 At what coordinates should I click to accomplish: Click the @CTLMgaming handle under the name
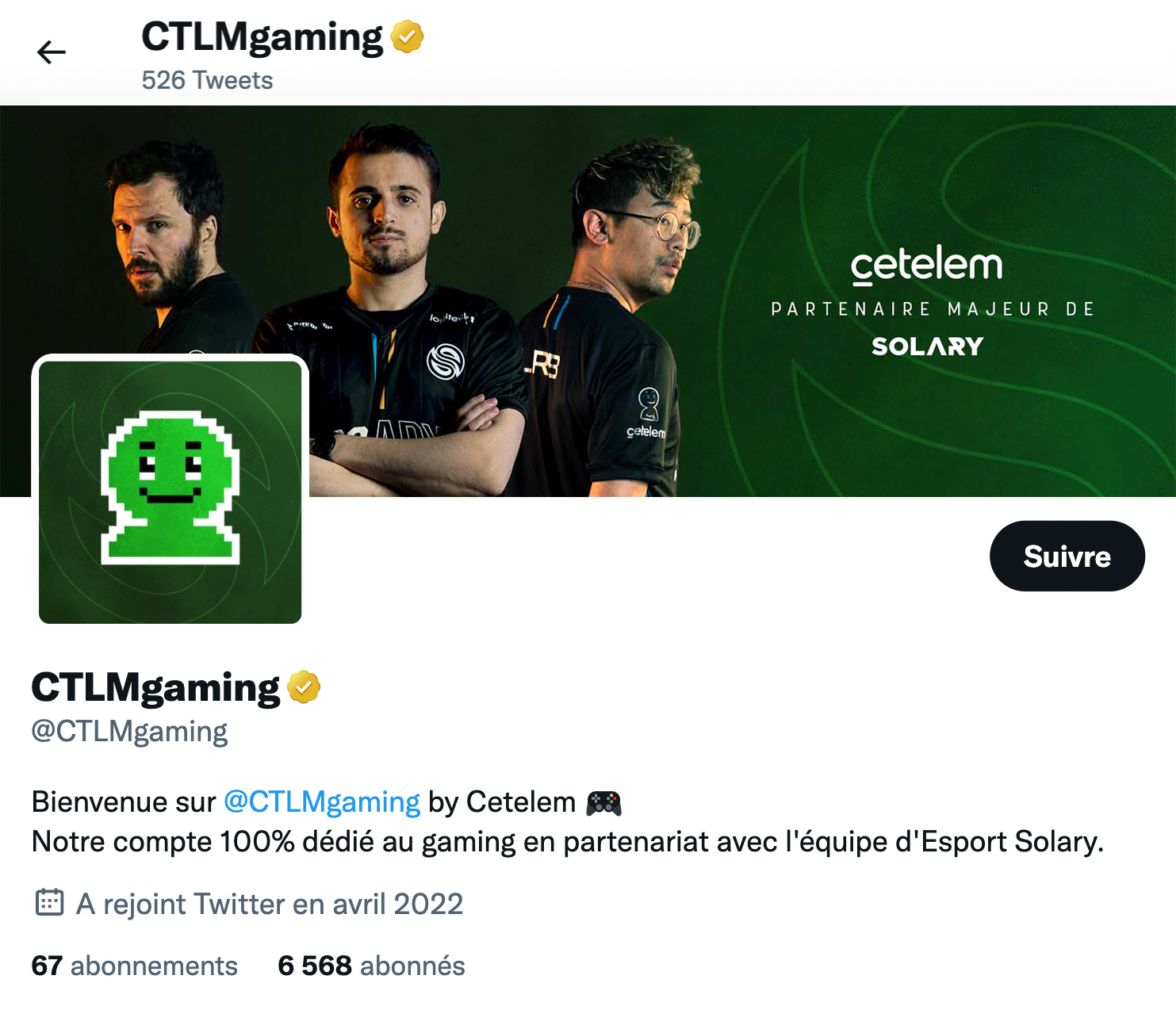(x=129, y=731)
